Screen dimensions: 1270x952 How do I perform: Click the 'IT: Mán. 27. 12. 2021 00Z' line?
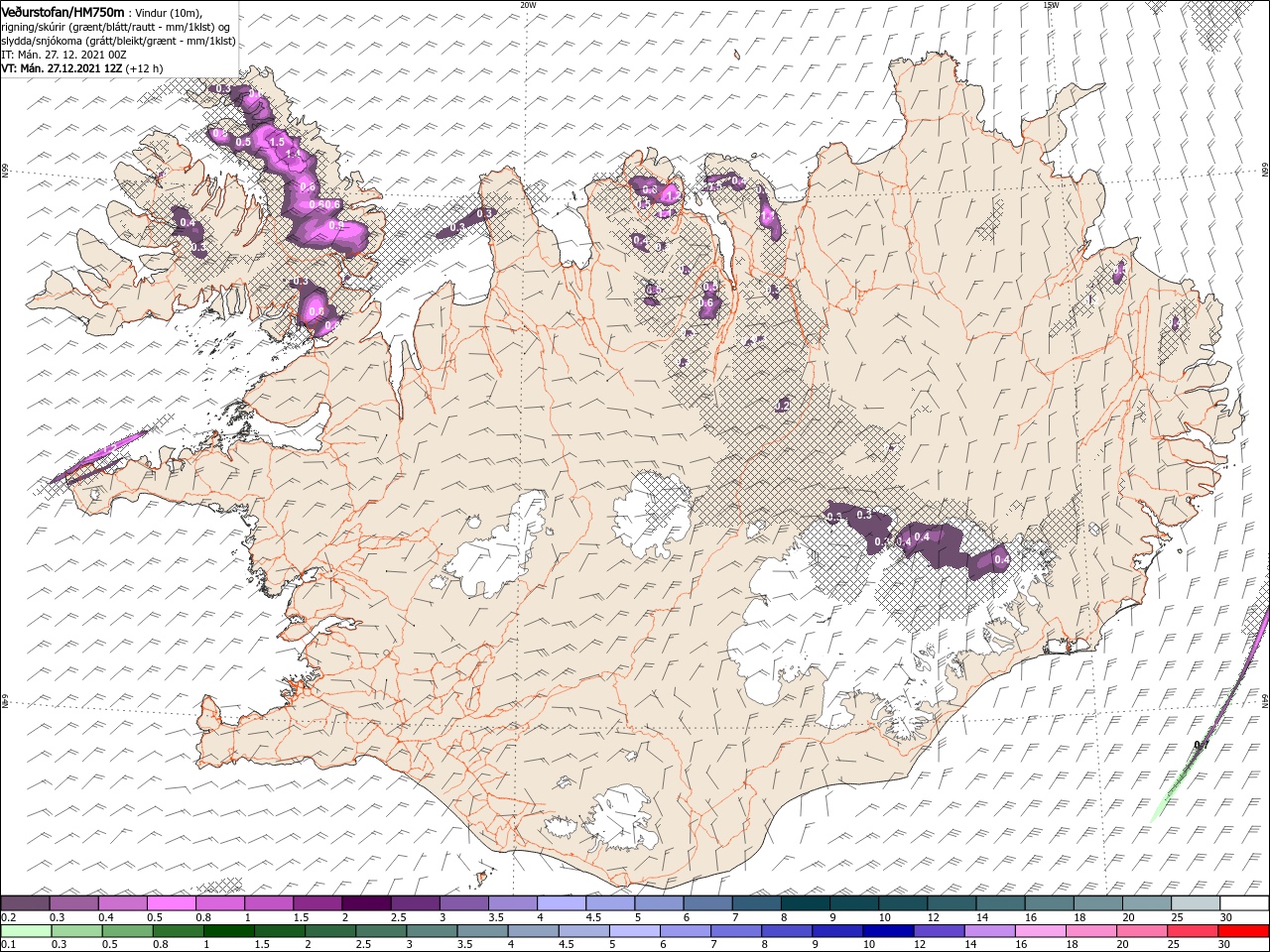click(63, 55)
